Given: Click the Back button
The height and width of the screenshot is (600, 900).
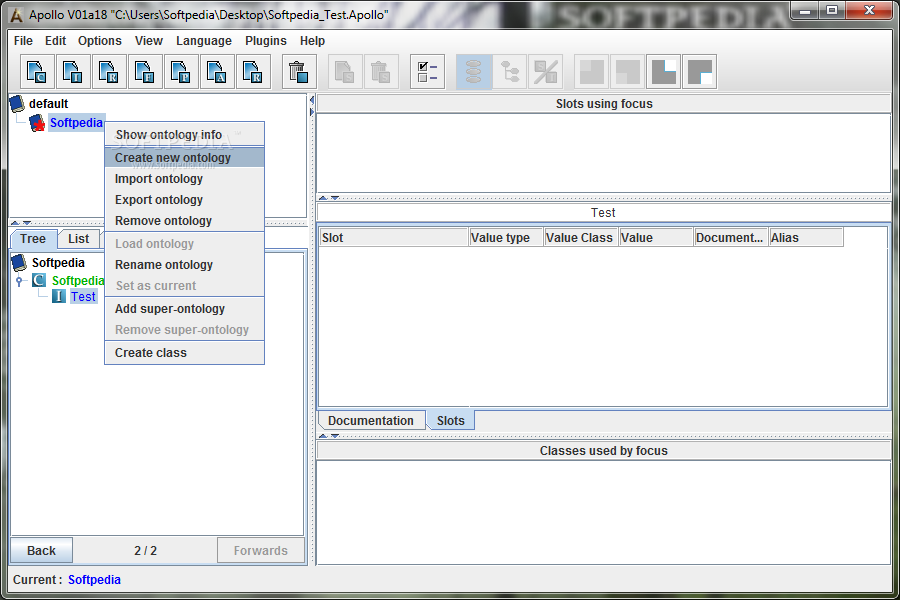Looking at the screenshot, I should tap(41, 551).
